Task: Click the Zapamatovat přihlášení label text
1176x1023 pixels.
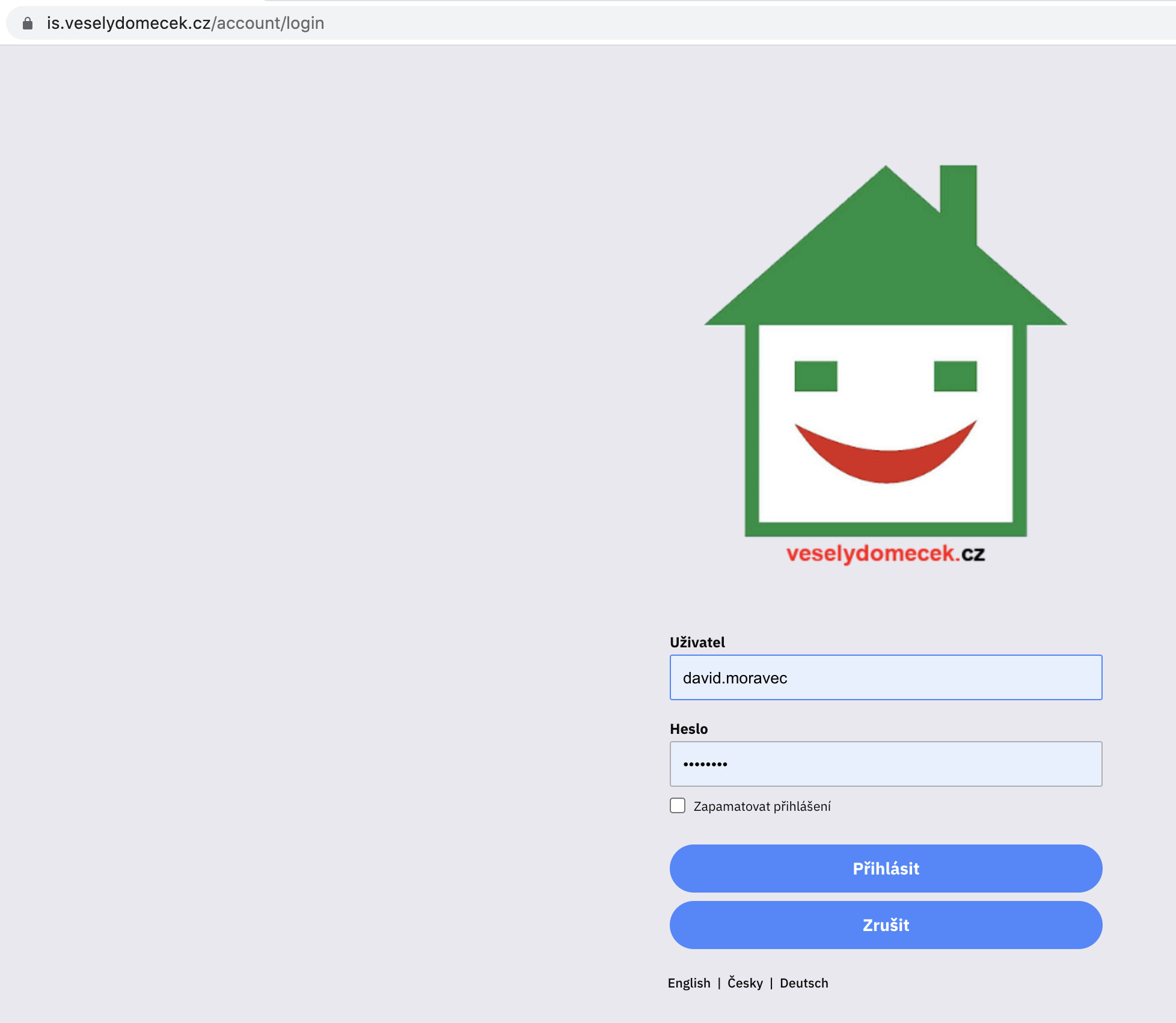Action: pyautogui.click(x=762, y=806)
